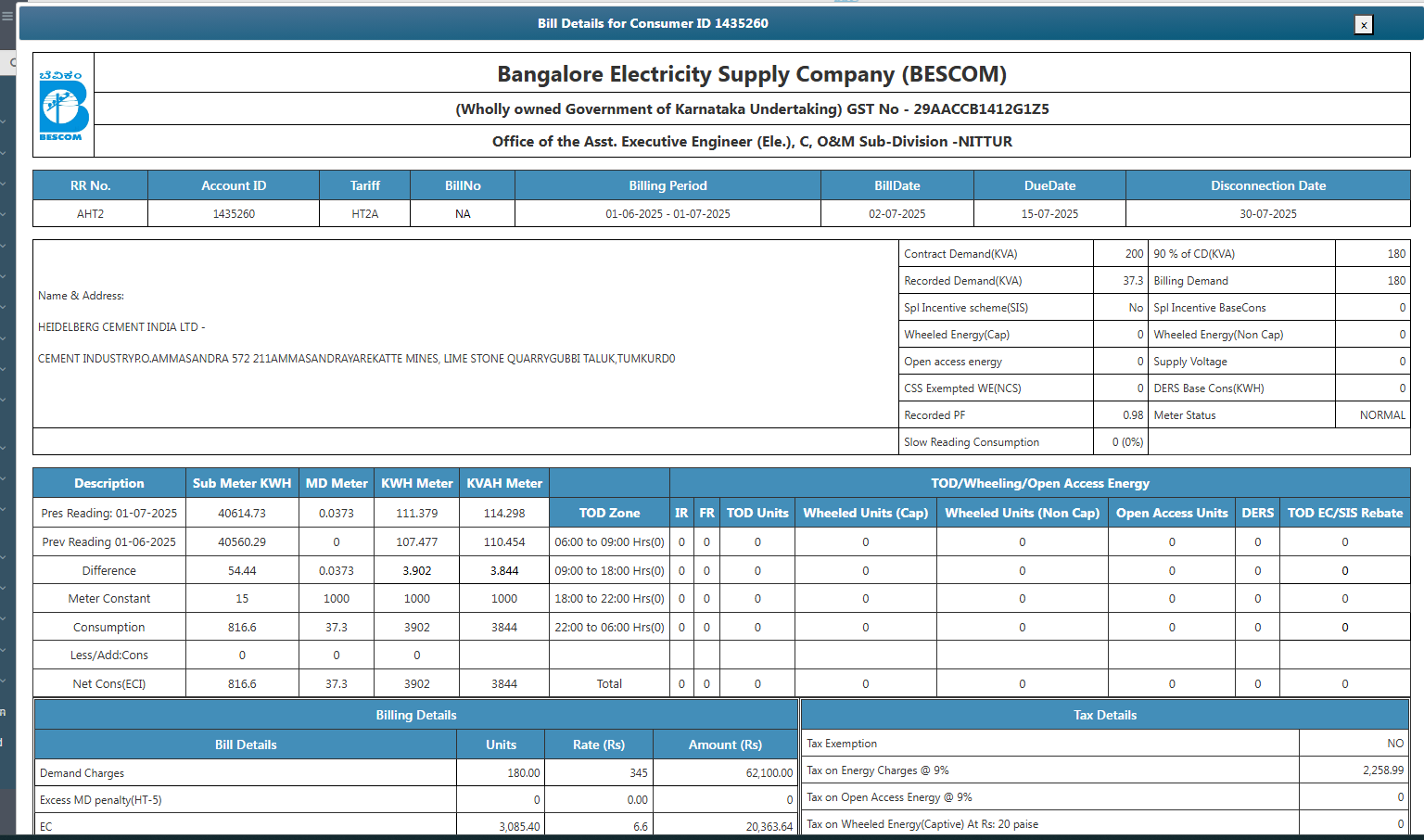The image size is (1424, 840).
Task: Click the Tax on Open Access Energy label
Action: click(889, 797)
